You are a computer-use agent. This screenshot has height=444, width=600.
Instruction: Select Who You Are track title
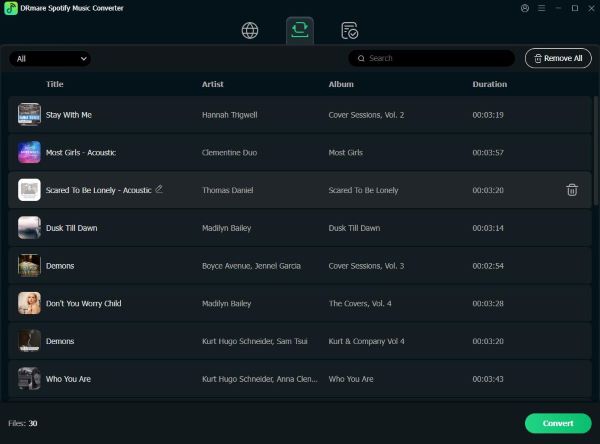point(68,379)
